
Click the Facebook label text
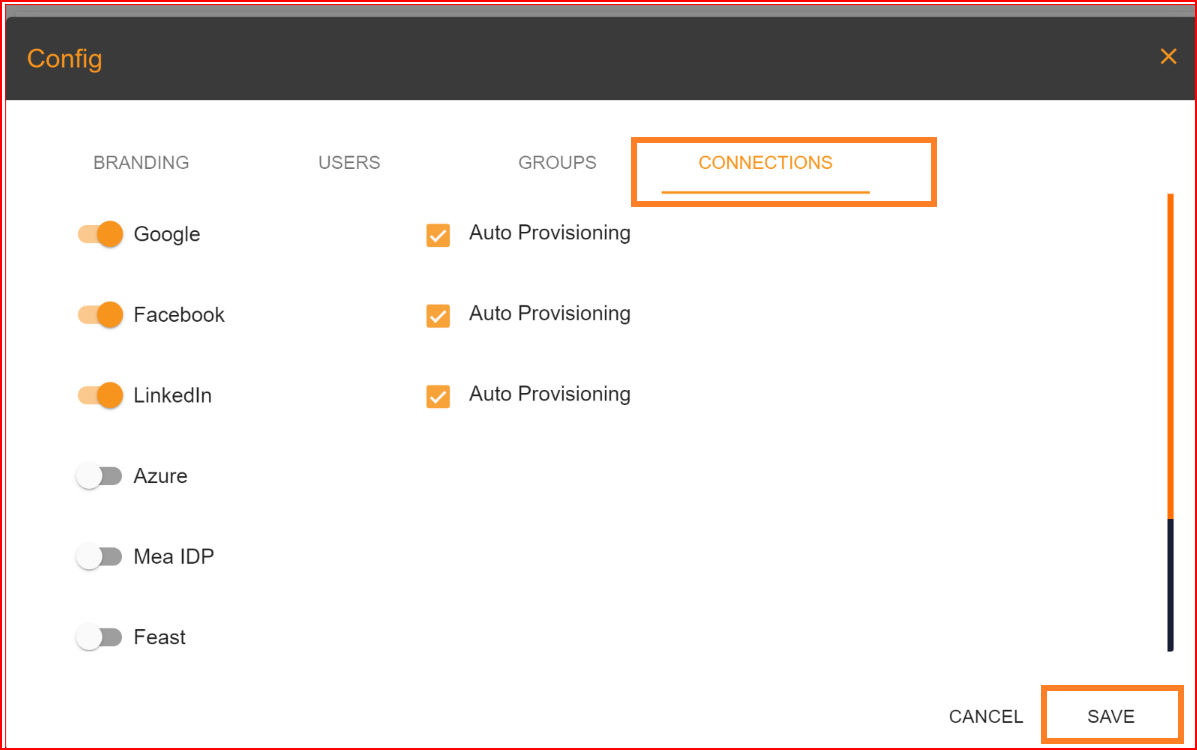point(179,315)
